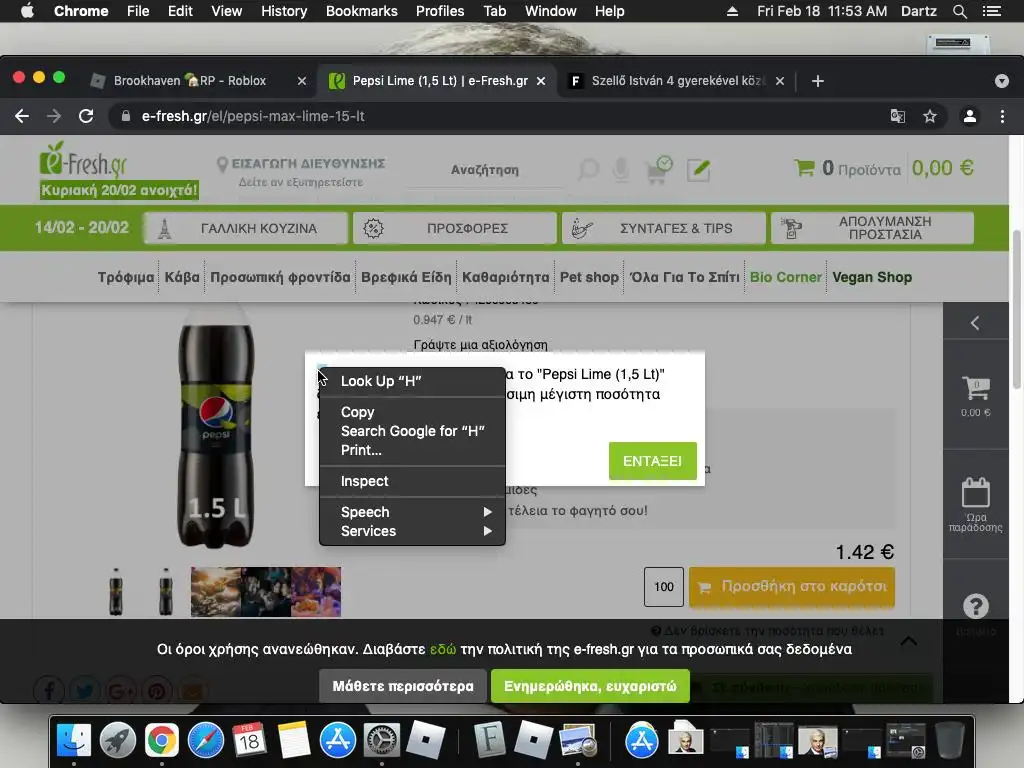The height and width of the screenshot is (768, 1024).
Task: Open Chrome three-dot menu
Action: pos(1002,116)
